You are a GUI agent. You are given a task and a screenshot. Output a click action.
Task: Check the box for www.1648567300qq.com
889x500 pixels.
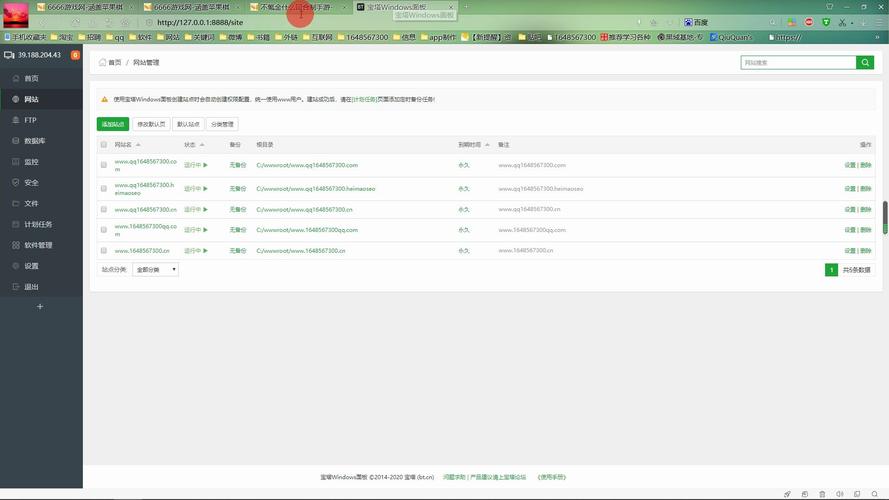click(104, 230)
